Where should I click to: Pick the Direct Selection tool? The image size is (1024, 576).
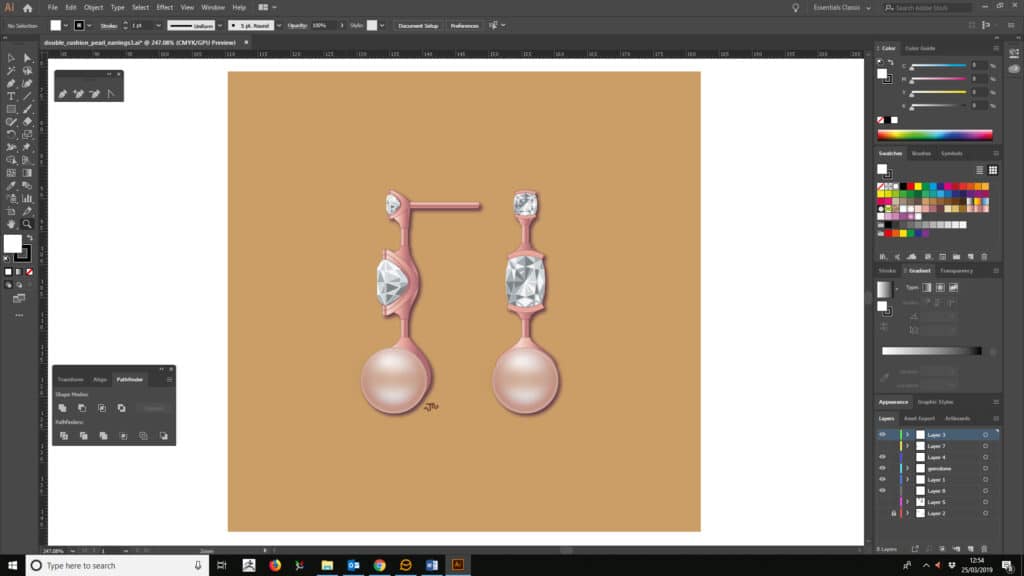click(27, 58)
